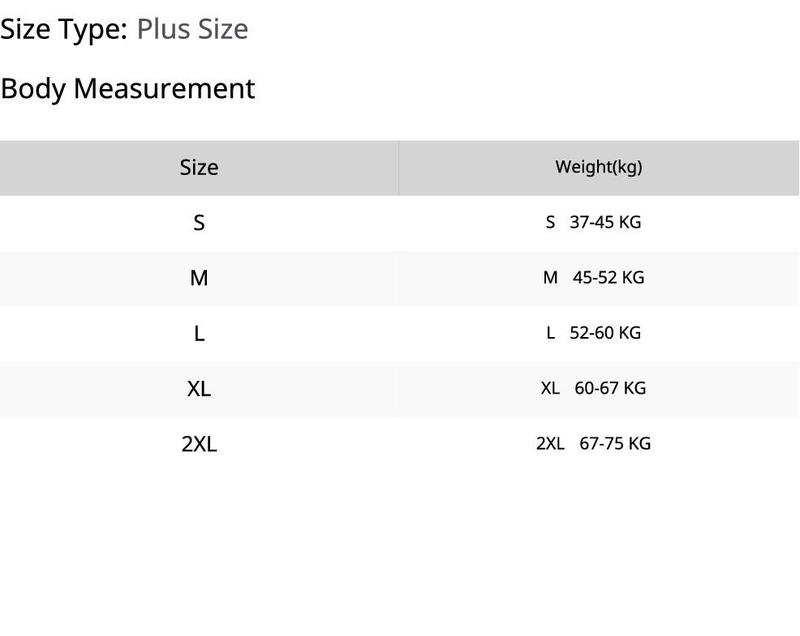Click the S 37-45 KG weight cell

tap(598, 223)
